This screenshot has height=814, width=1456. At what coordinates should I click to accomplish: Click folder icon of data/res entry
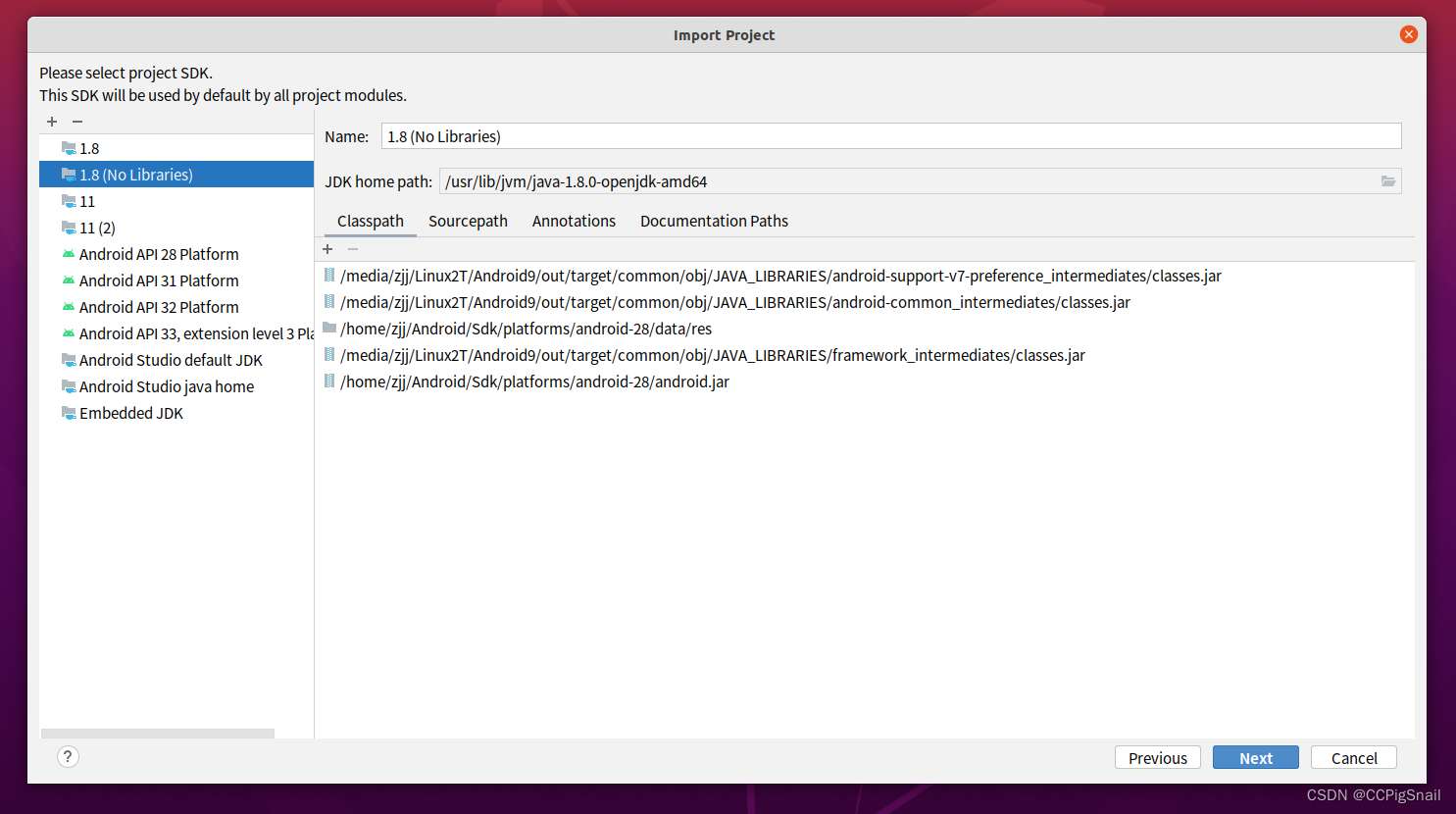(x=329, y=329)
